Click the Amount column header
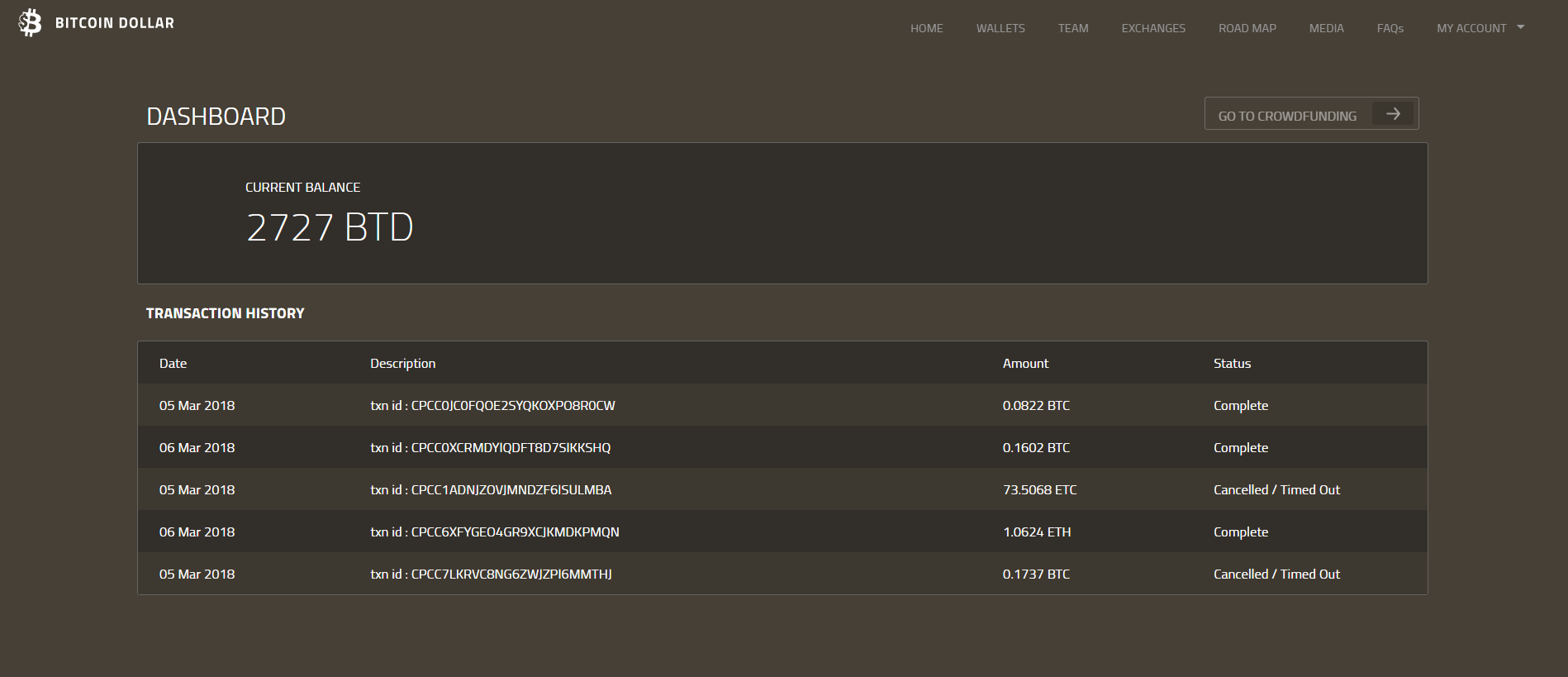The width and height of the screenshot is (1568, 677). 1025,364
